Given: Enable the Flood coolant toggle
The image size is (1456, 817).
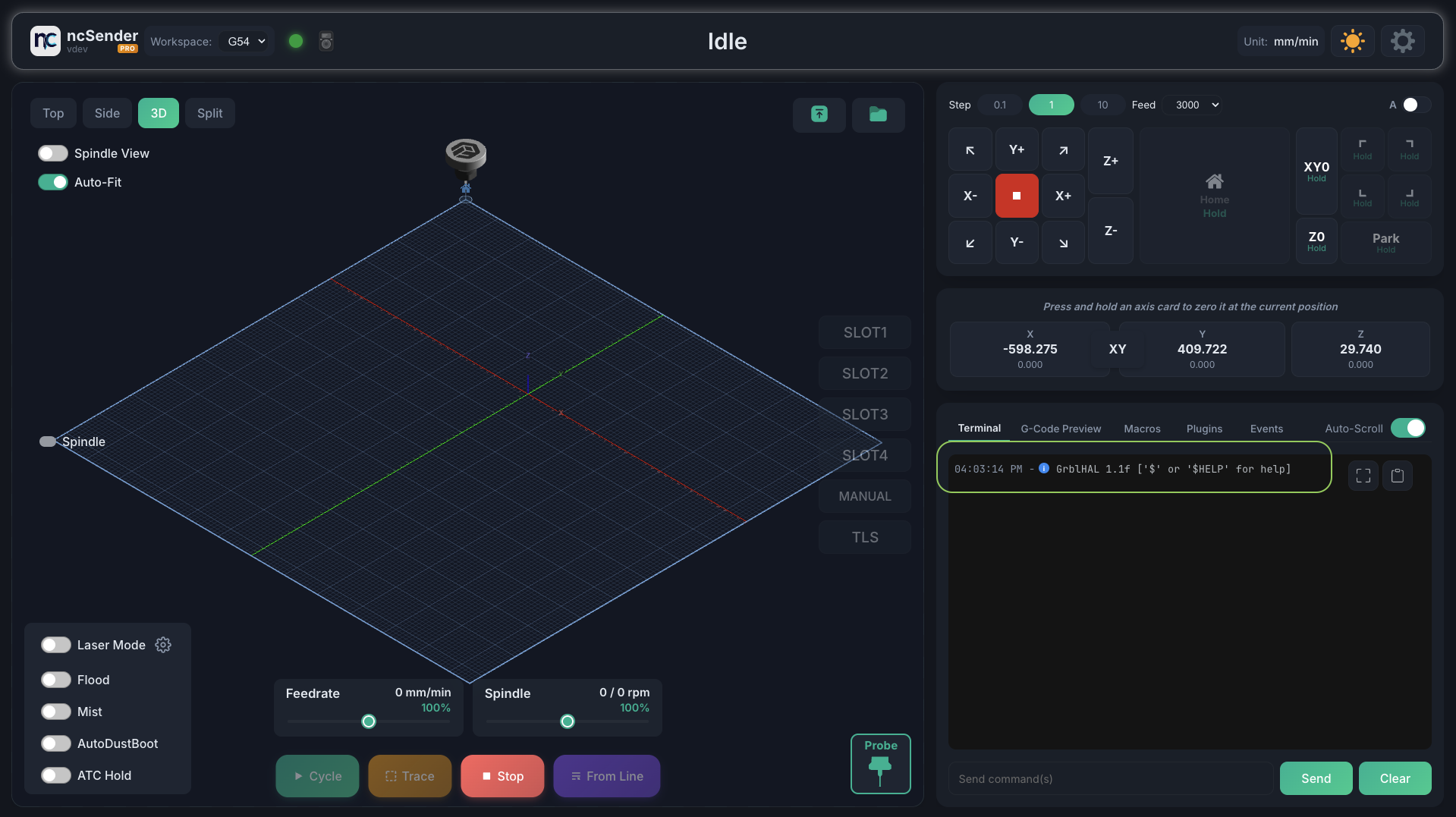Looking at the screenshot, I should point(56,680).
